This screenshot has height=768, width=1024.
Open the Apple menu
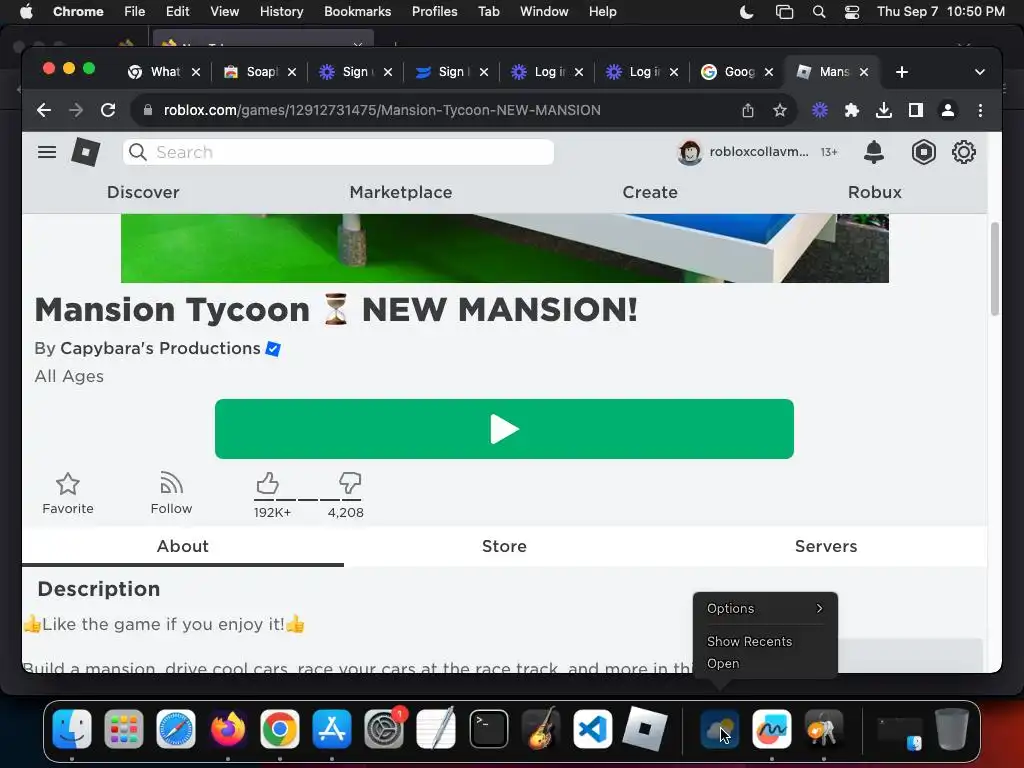26,12
